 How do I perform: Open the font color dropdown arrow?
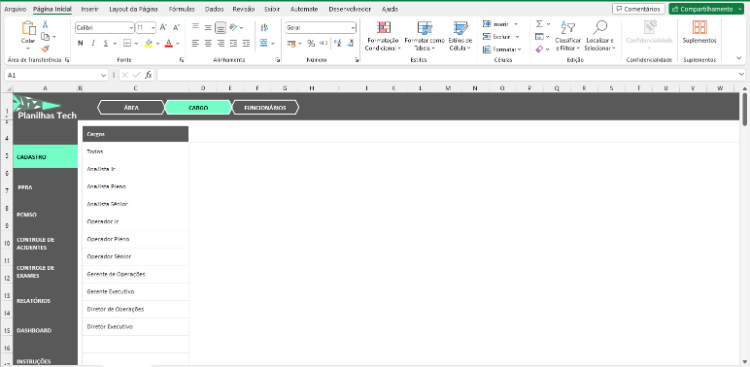click(177, 44)
